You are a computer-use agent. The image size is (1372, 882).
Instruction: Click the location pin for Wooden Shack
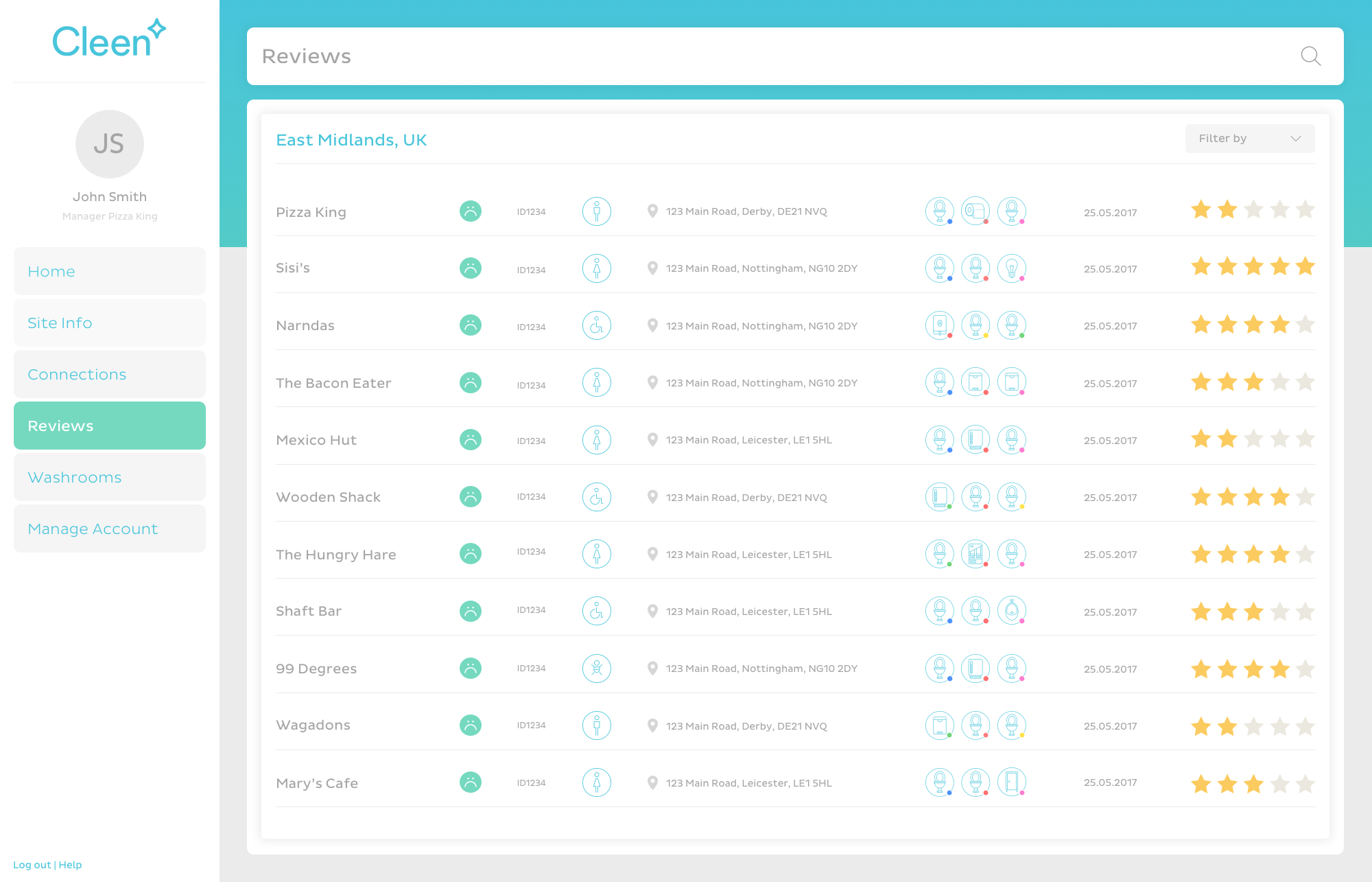click(652, 497)
